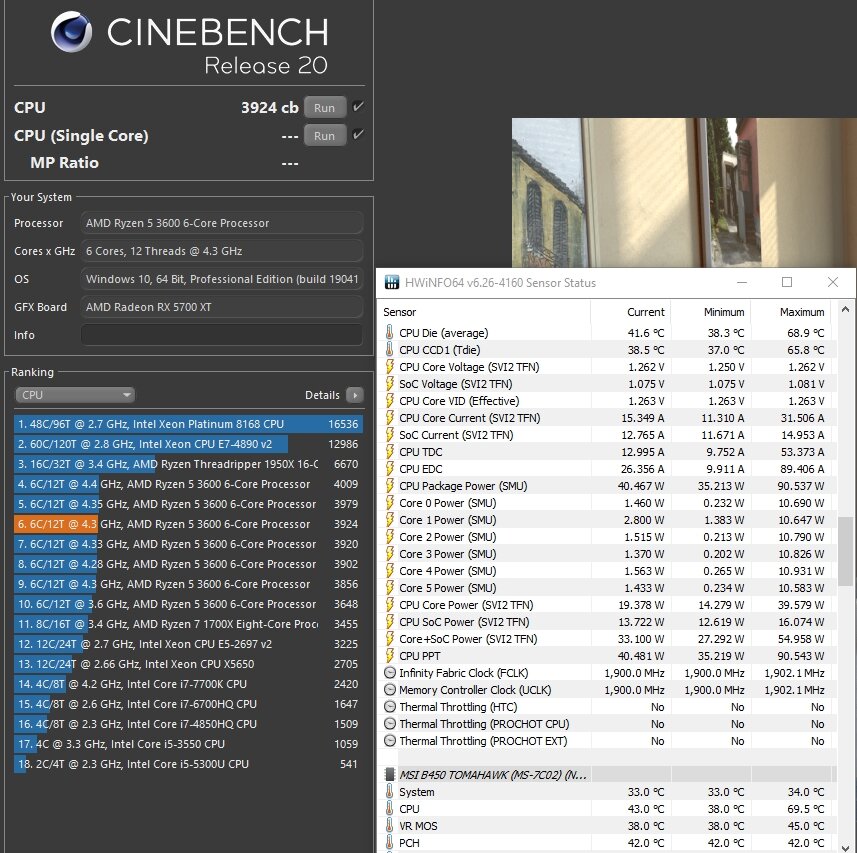This screenshot has width=857, height=853.
Task: Select highlighted ranking entry scoring 3924
Action: [188, 524]
